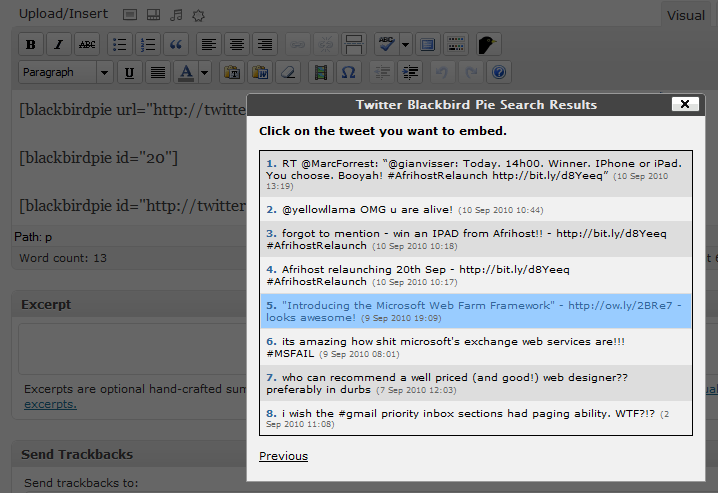Open the Paragraph format dropdown

click(x=66, y=72)
